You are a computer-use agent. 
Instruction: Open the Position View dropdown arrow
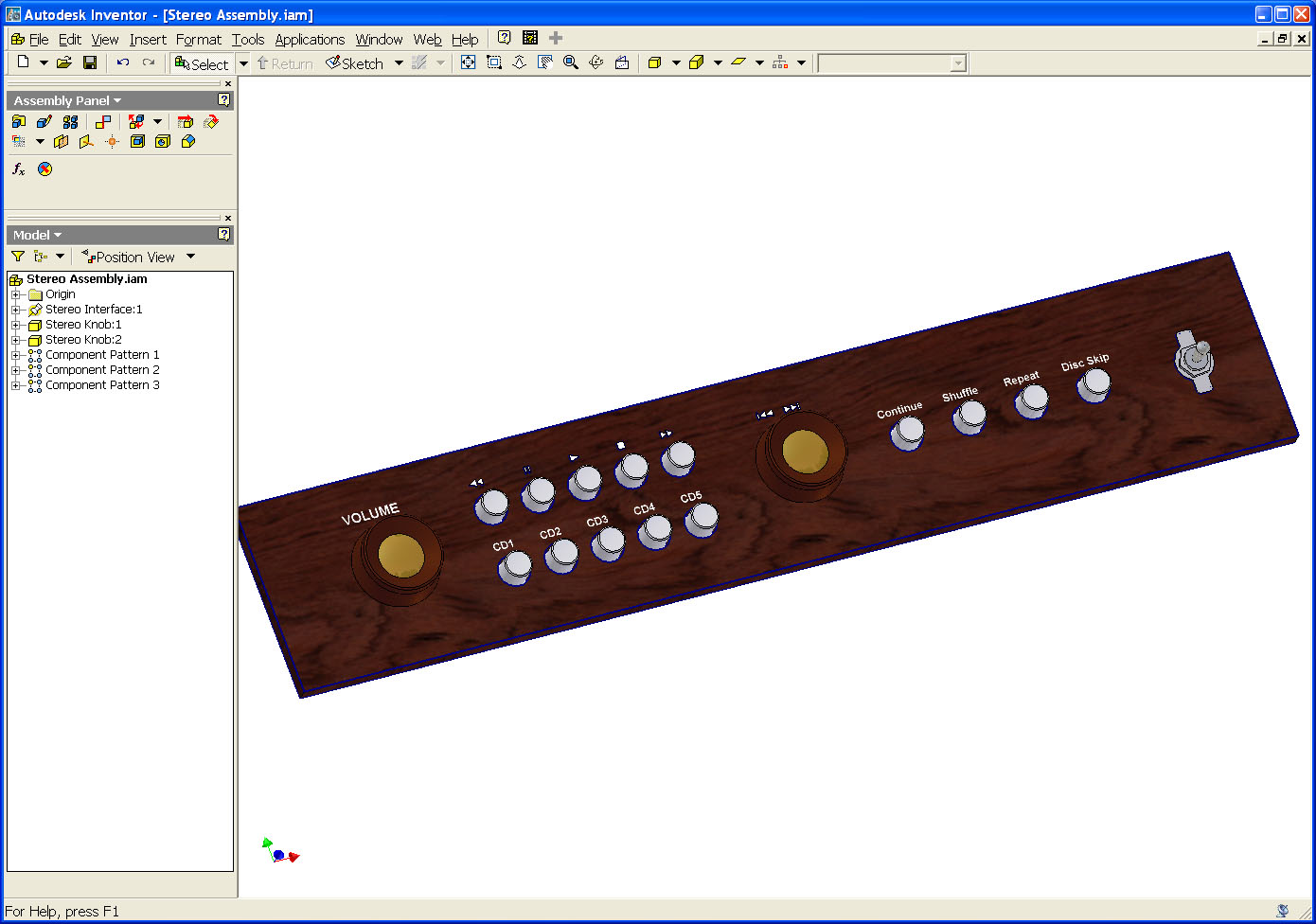tap(190, 257)
